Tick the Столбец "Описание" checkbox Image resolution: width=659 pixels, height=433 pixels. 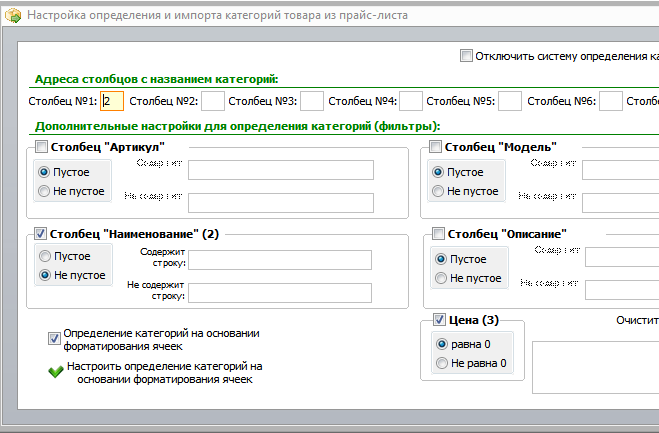click(x=438, y=234)
